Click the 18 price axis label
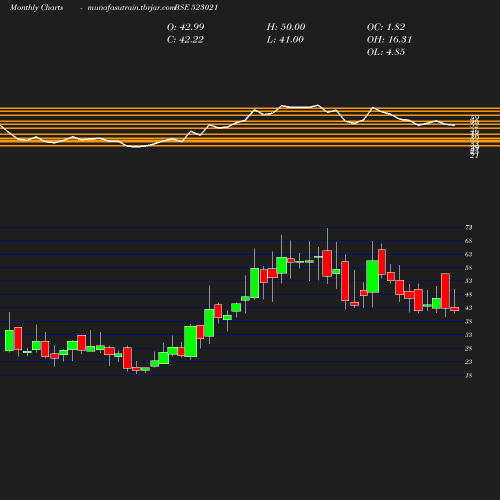 tap(469, 375)
